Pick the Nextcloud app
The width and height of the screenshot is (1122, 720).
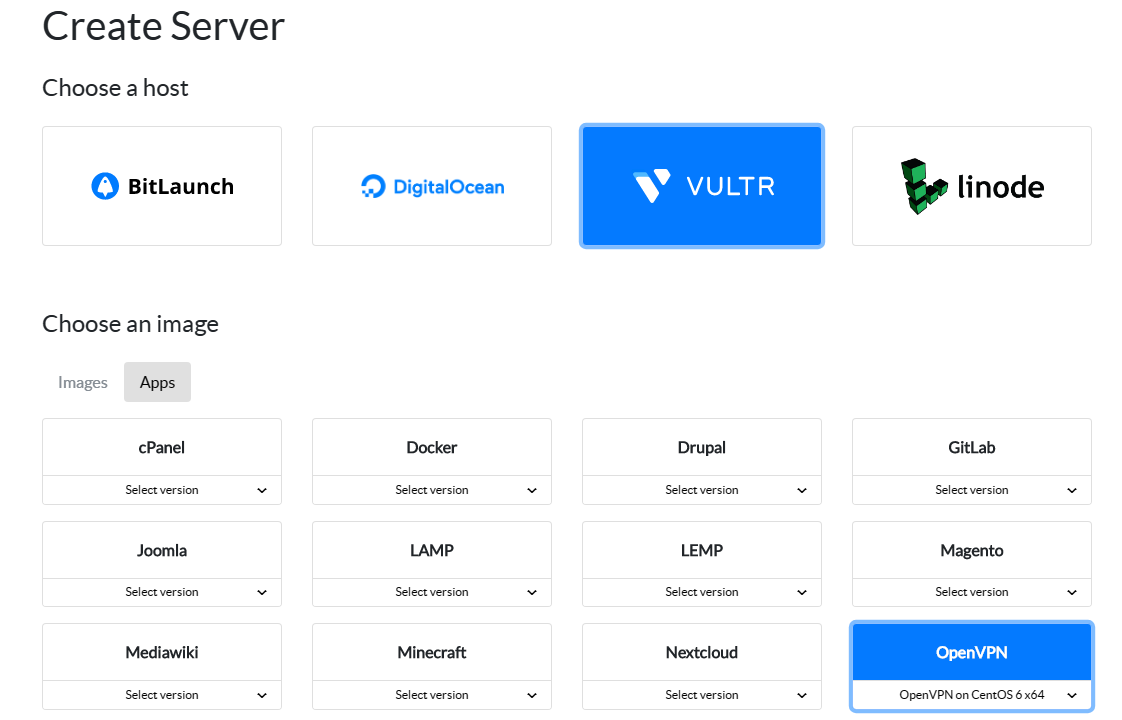pos(702,653)
